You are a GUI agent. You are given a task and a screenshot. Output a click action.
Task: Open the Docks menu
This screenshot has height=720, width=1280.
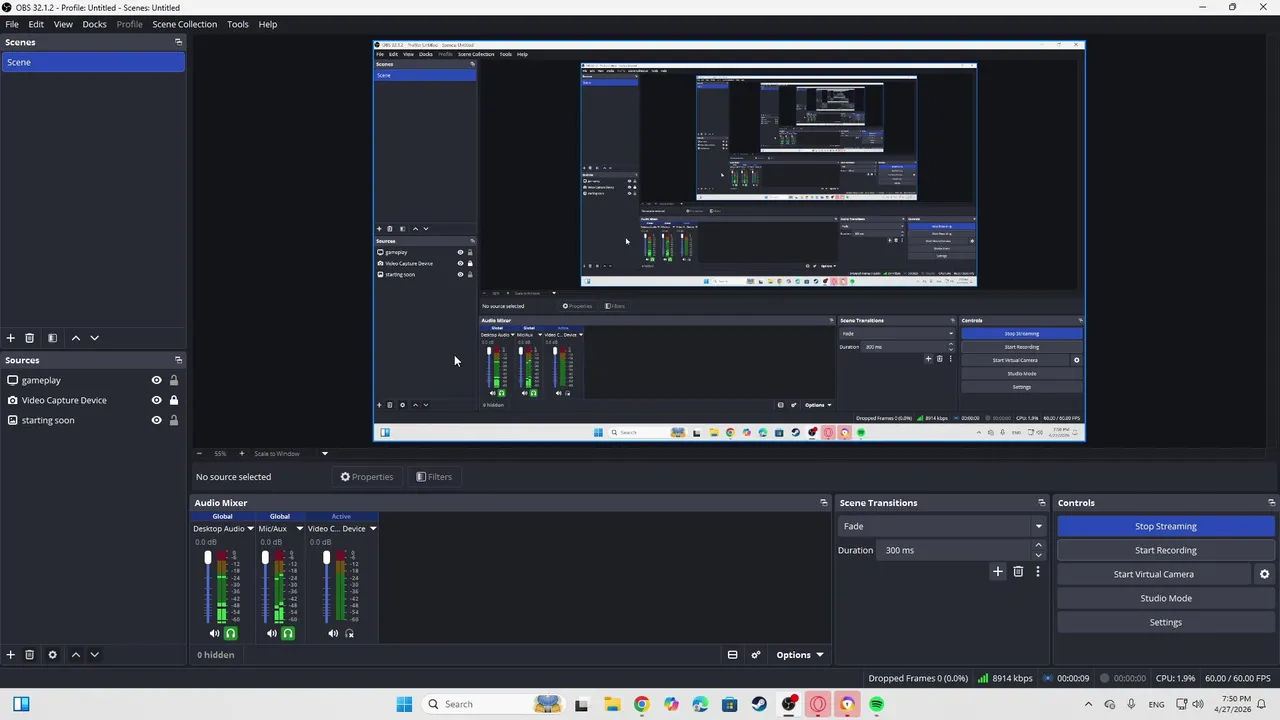tap(94, 24)
